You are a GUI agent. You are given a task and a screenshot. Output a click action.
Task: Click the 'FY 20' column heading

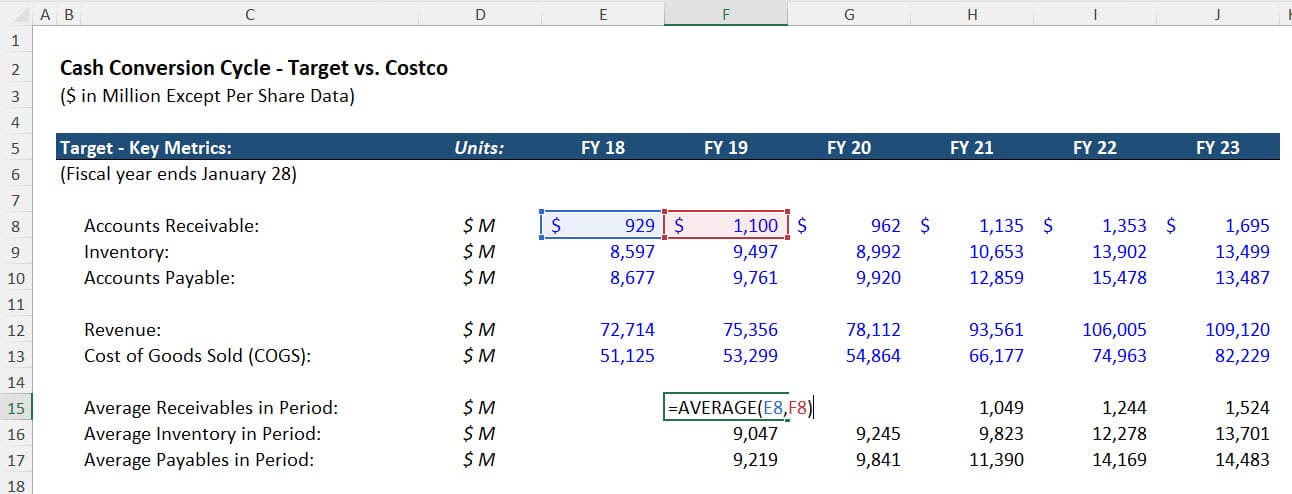(x=849, y=148)
